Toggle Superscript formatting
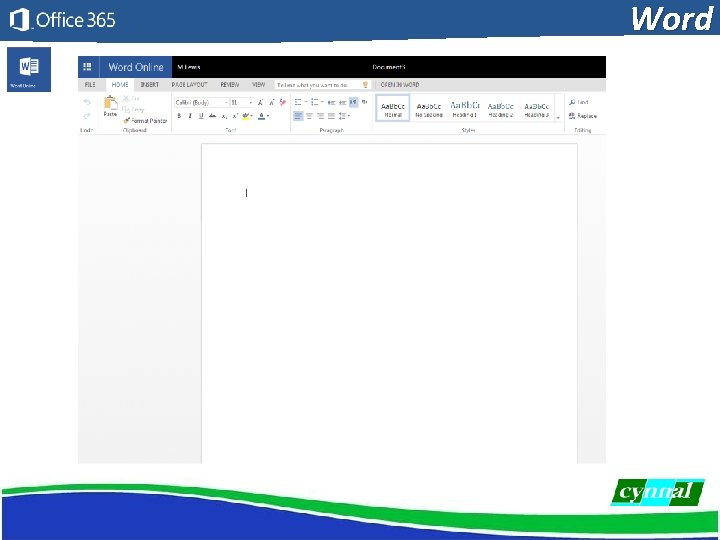Viewport: 720px width, 540px height. [235, 116]
